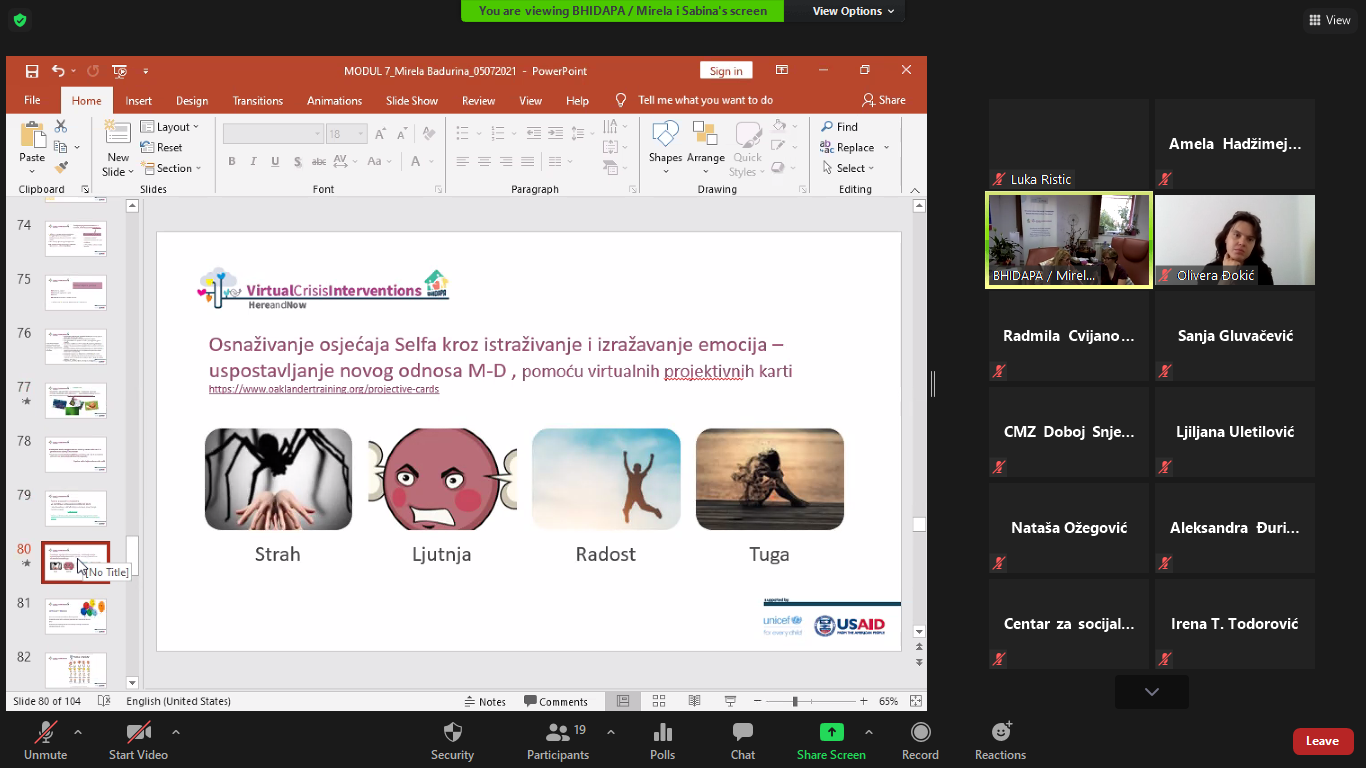Click the Record meeting icon
1366x768 pixels.
tap(920, 733)
